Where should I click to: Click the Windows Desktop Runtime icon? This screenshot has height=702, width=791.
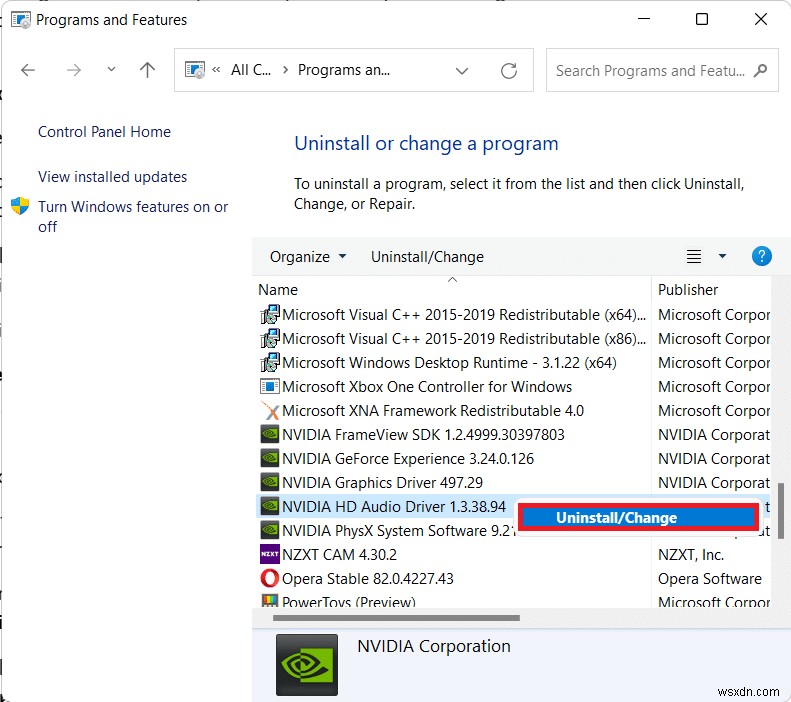click(x=269, y=363)
